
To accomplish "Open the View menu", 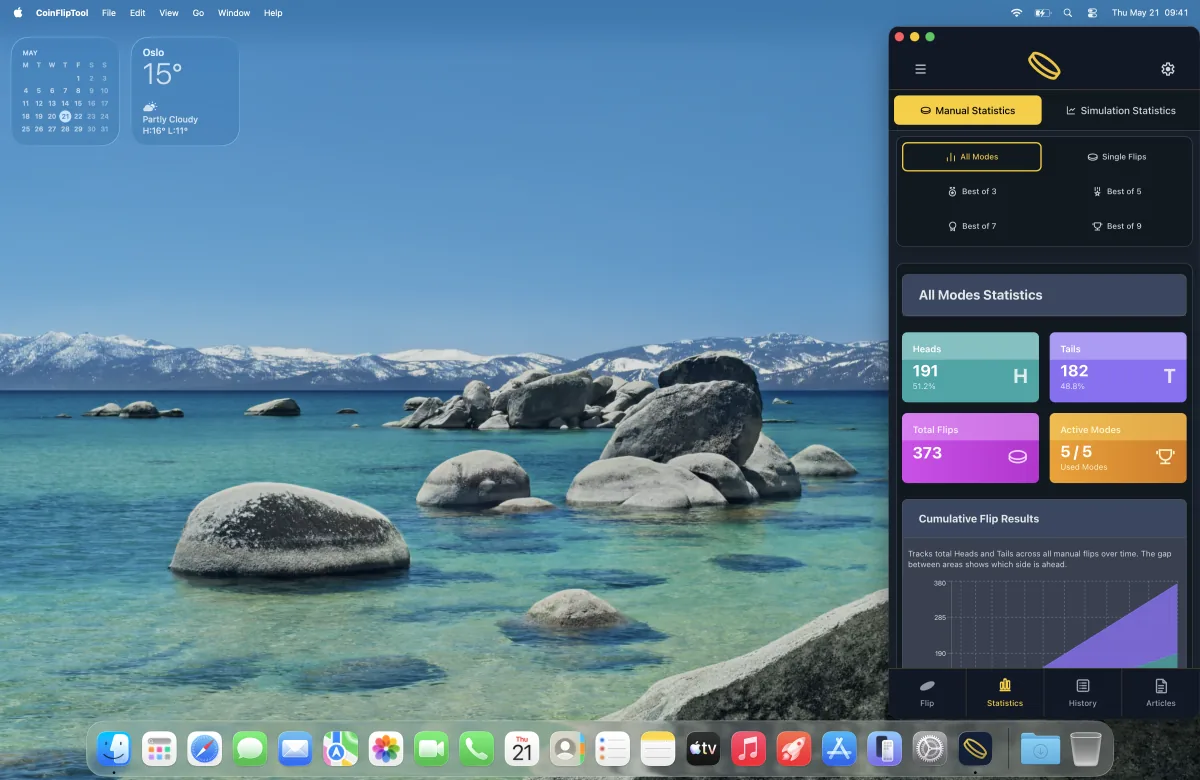I will pyautogui.click(x=169, y=13).
